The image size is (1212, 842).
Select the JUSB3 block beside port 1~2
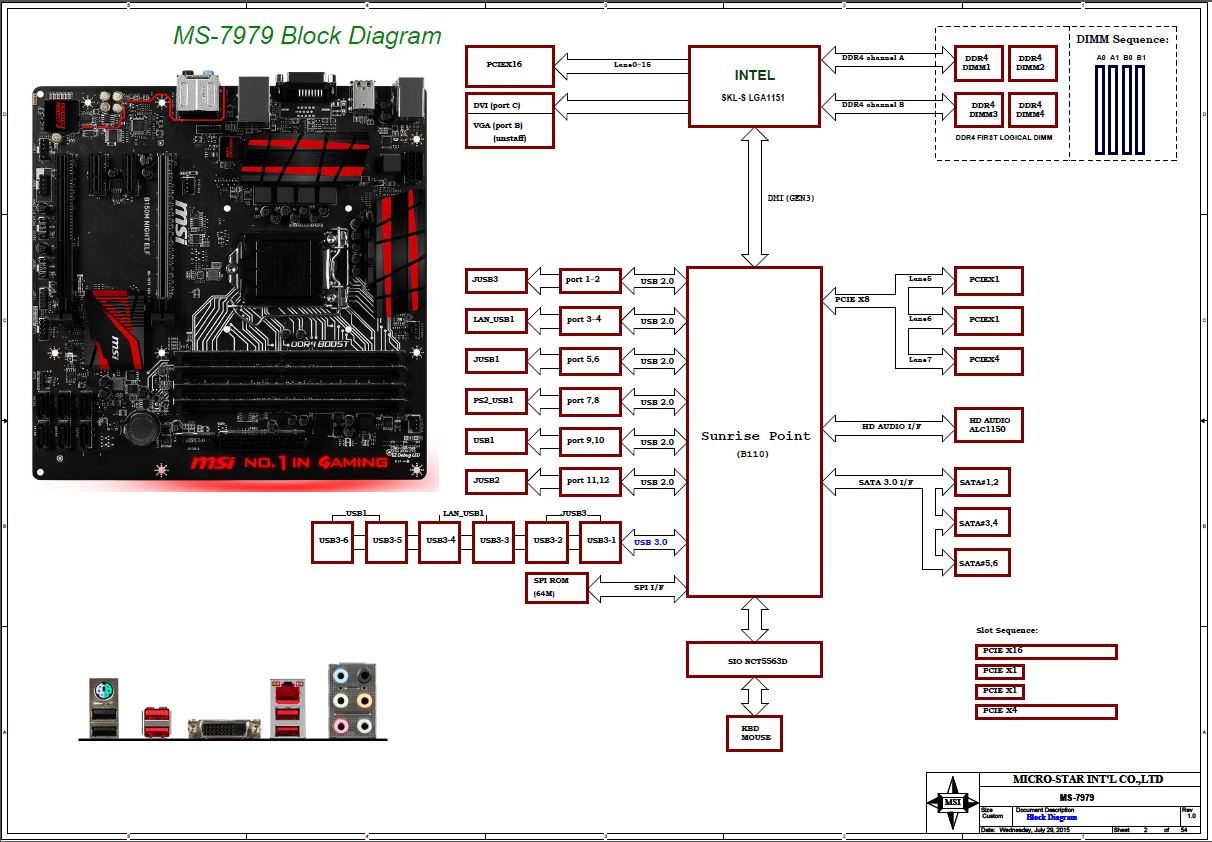495,280
